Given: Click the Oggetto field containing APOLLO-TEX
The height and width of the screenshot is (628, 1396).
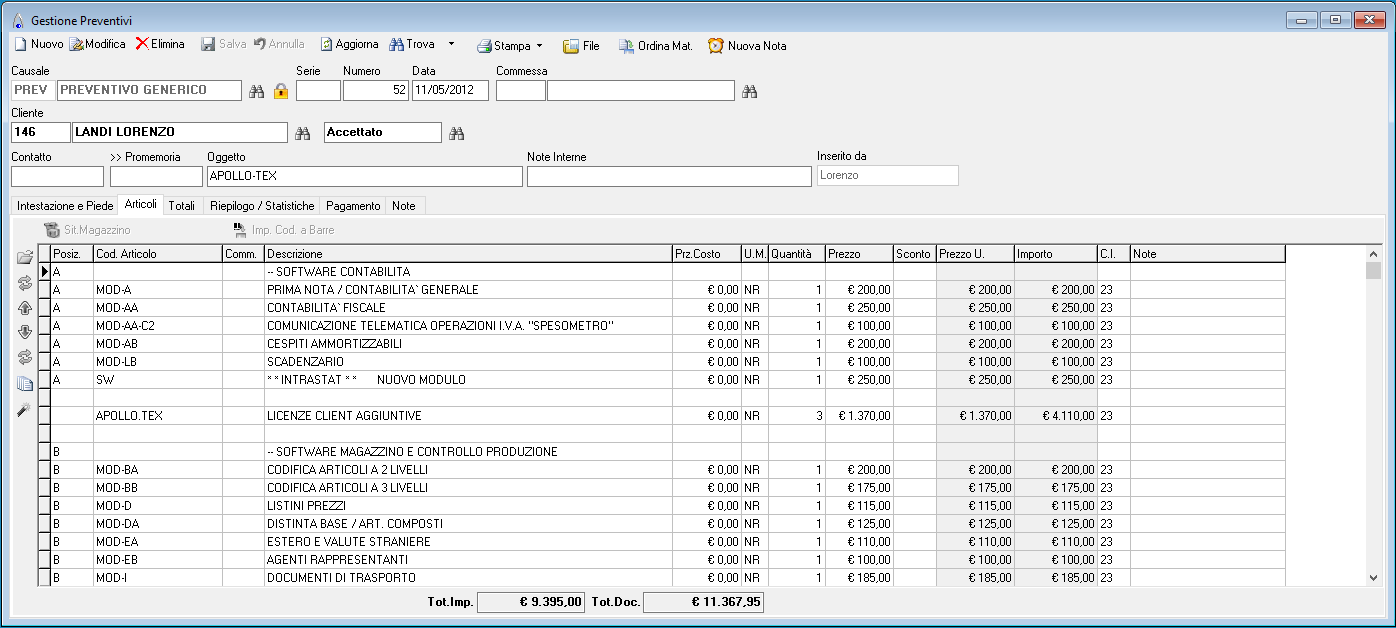Looking at the screenshot, I should tap(364, 176).
